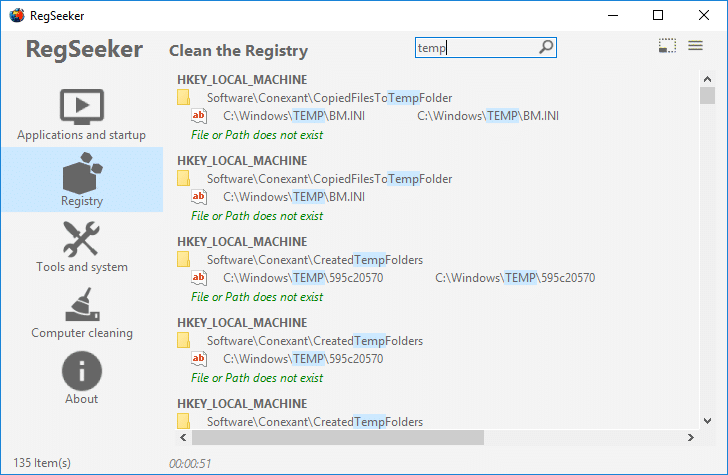
Task: Click ab string icon beside first 595c20570
Action: (x=199, y=278)
